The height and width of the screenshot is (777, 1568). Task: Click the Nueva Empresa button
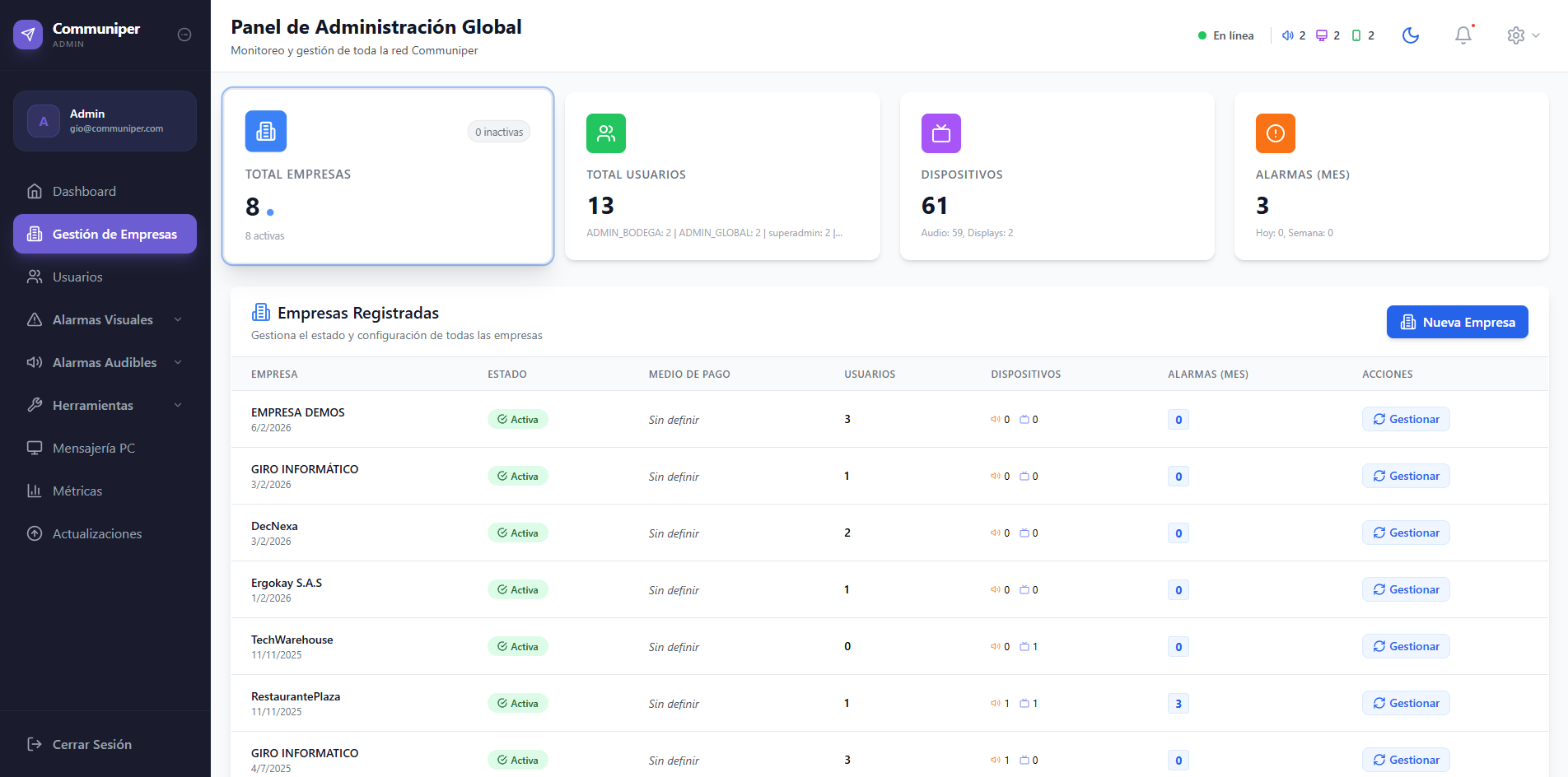(x=1457, y=322)
